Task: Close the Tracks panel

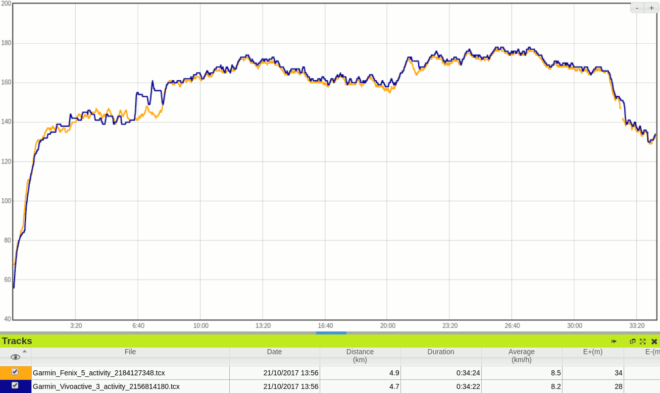Action: pos(654,341)
